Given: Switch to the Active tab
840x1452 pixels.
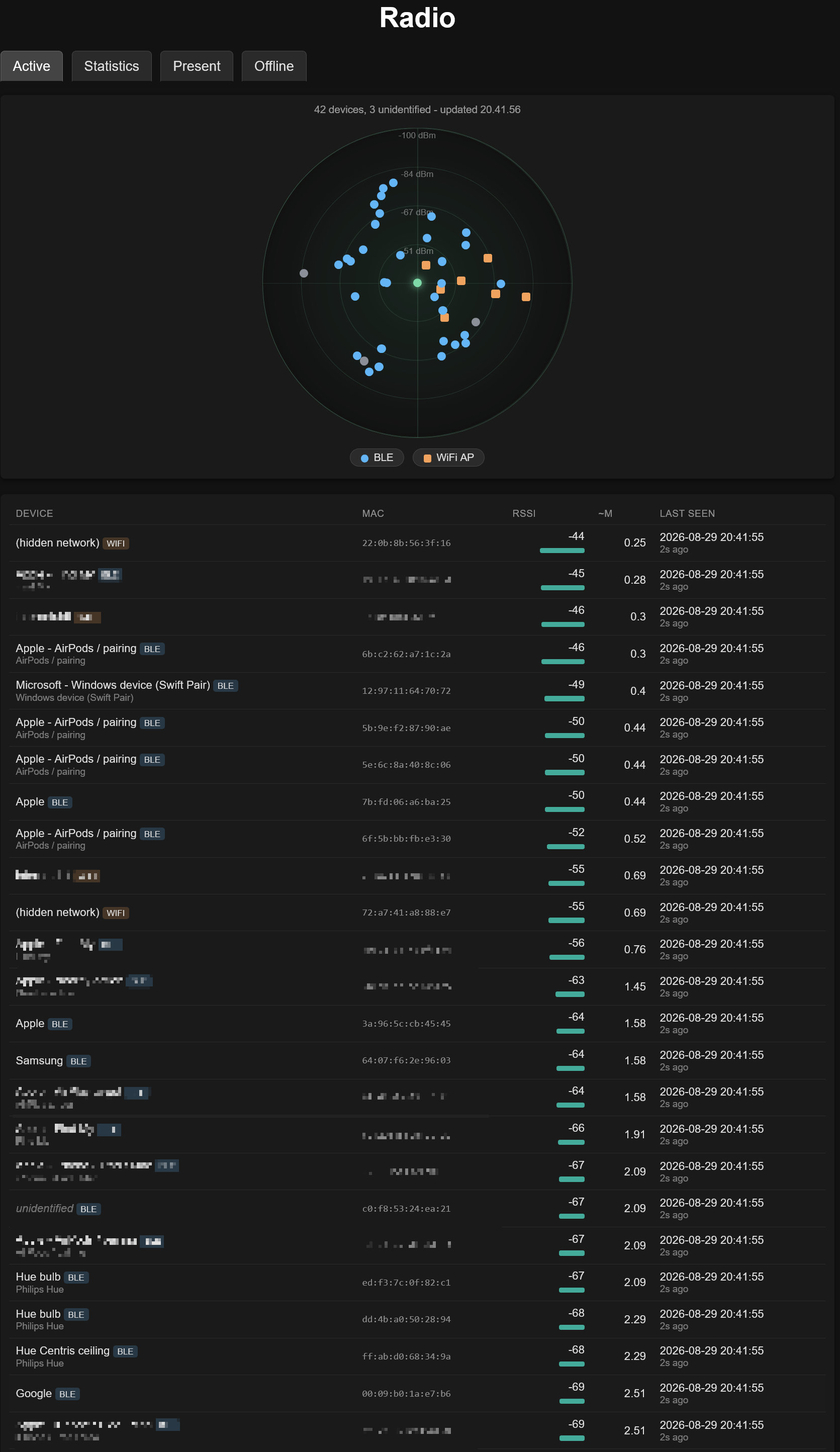Looking at the screenshot, I should click(x=32, y=66).
